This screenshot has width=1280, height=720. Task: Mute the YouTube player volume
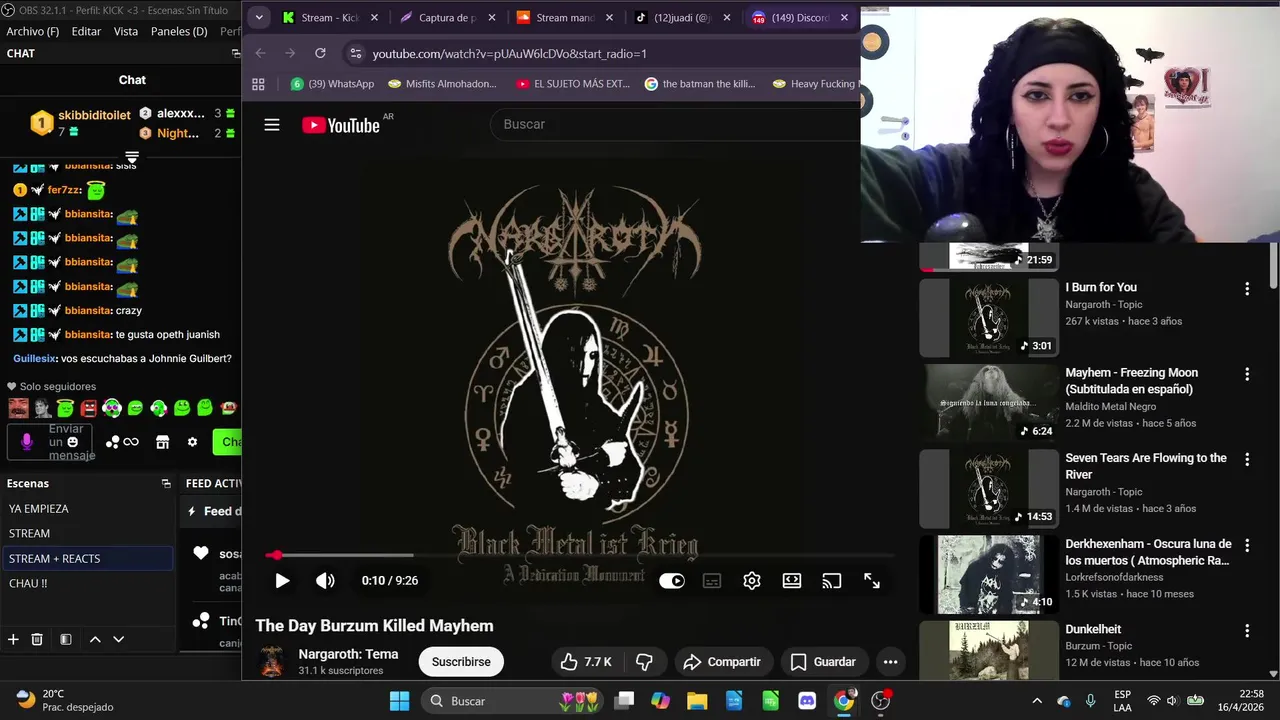pyautogui.click(x=325, y=581)
